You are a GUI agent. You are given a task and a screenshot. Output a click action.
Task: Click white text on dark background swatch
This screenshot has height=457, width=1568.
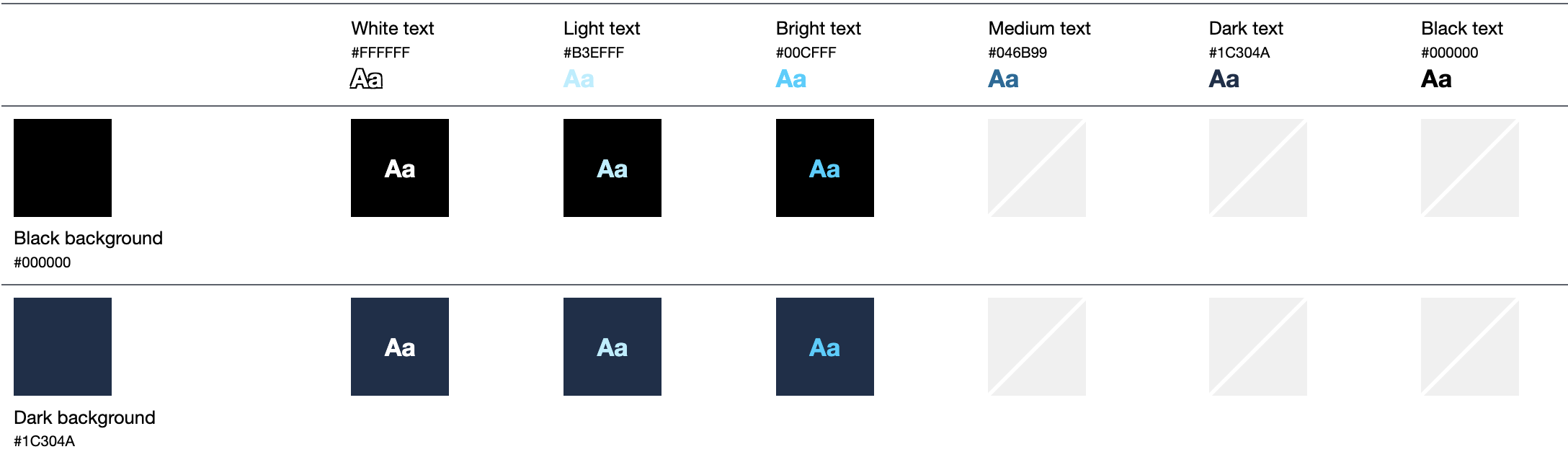coord(399,347)
